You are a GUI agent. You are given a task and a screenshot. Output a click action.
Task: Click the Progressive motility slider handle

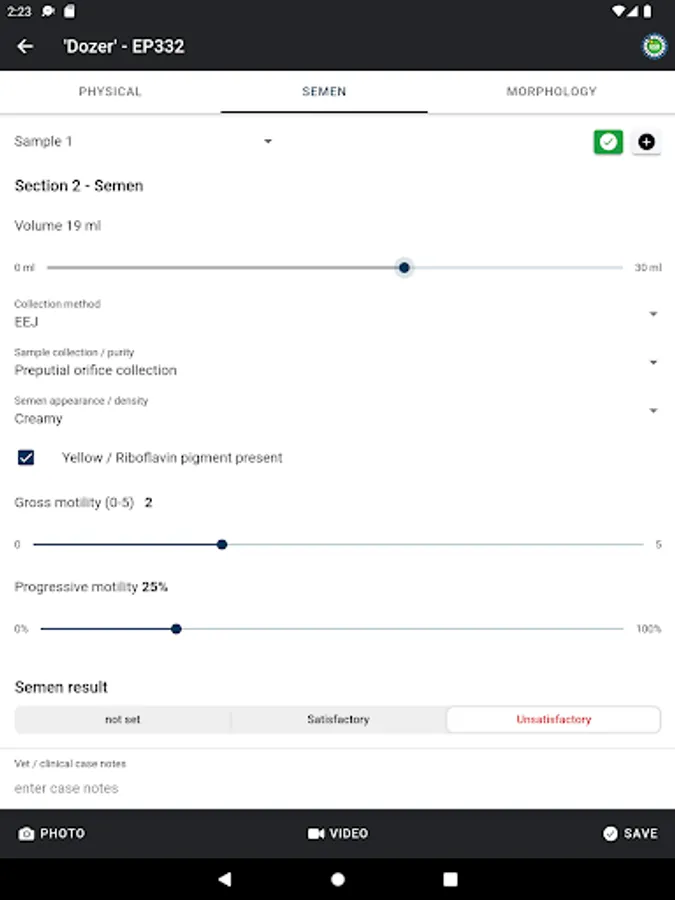click(176, 629)
